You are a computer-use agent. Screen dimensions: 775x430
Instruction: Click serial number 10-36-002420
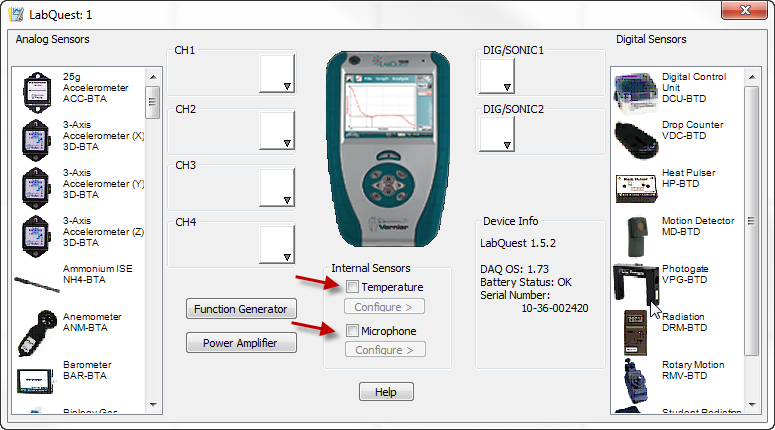[x=555, y=308]
